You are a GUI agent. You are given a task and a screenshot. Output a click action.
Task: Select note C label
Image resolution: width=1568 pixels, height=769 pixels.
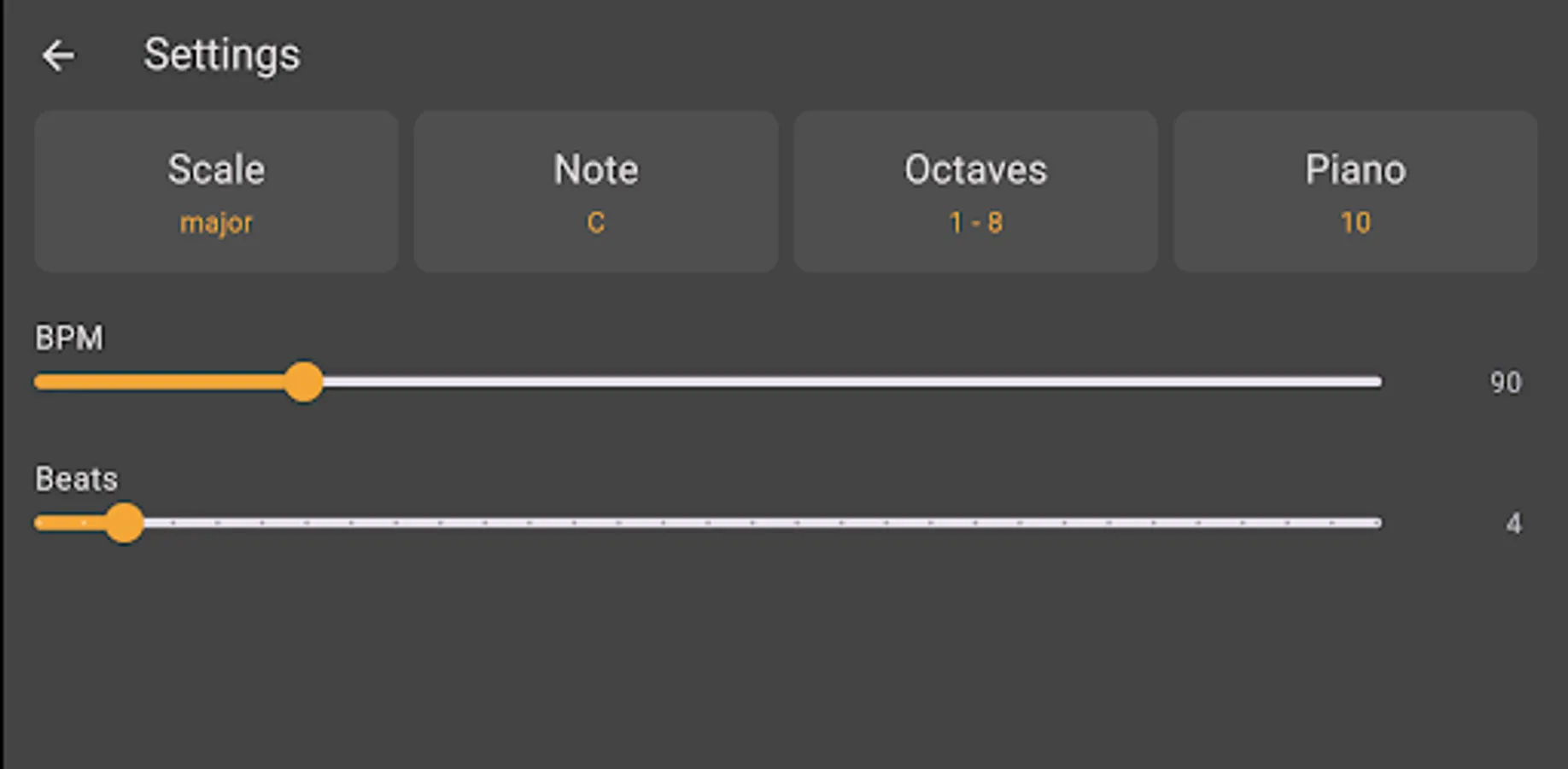(596, 223)
